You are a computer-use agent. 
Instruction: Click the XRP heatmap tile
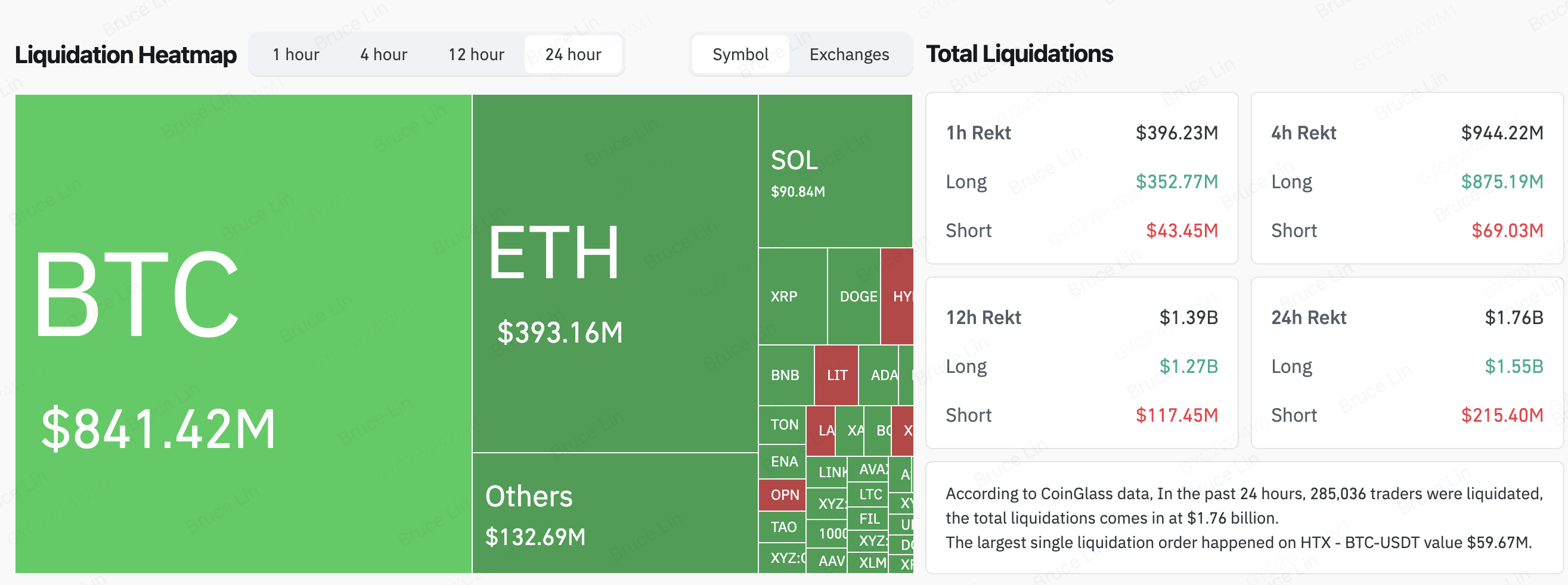(792, 296)
